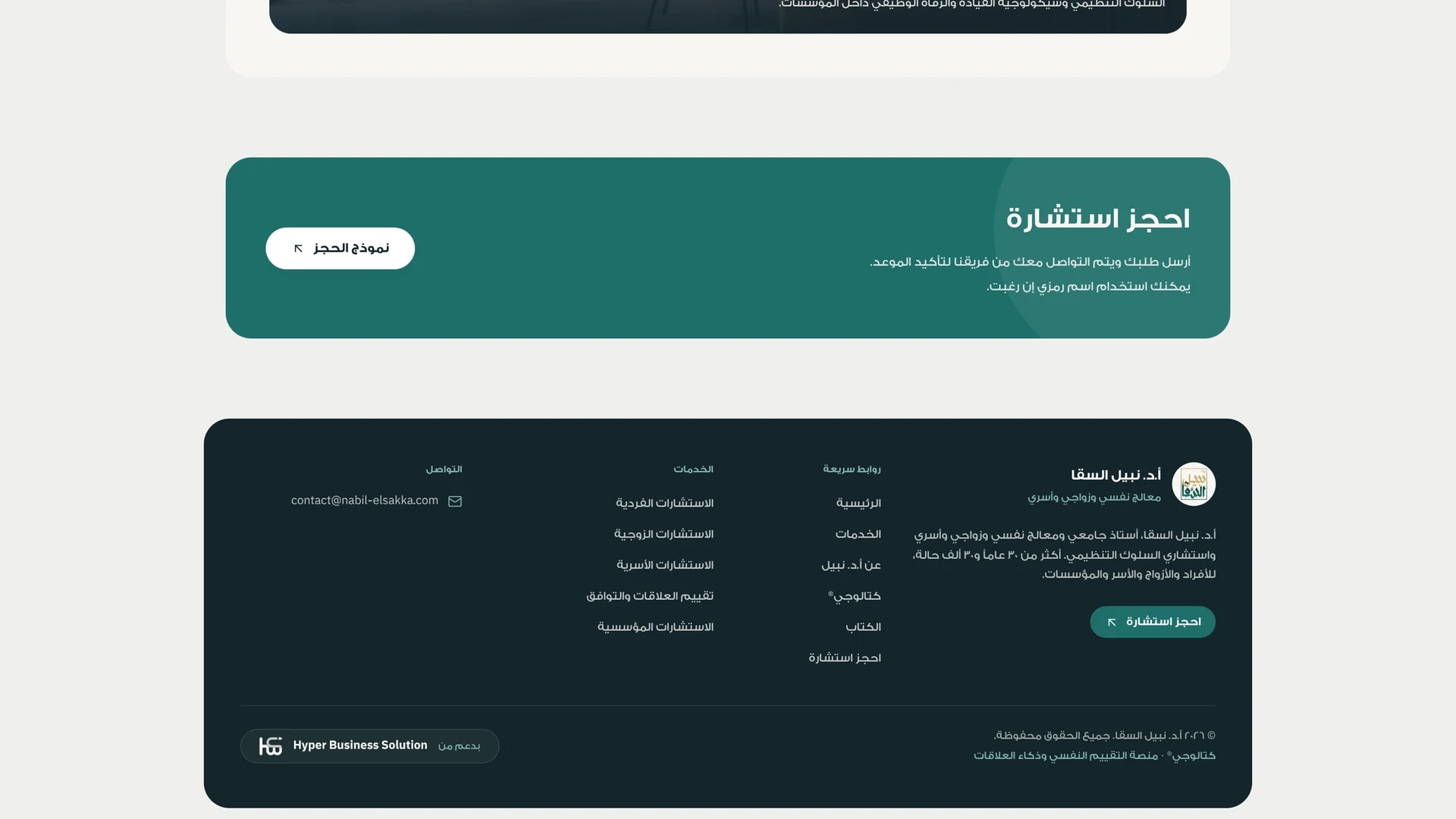Image resolution: width=1456 pixels, height=819 pixels.
Task: Open الاستشارات المؤسسية service link
Action: coord(655,627)
